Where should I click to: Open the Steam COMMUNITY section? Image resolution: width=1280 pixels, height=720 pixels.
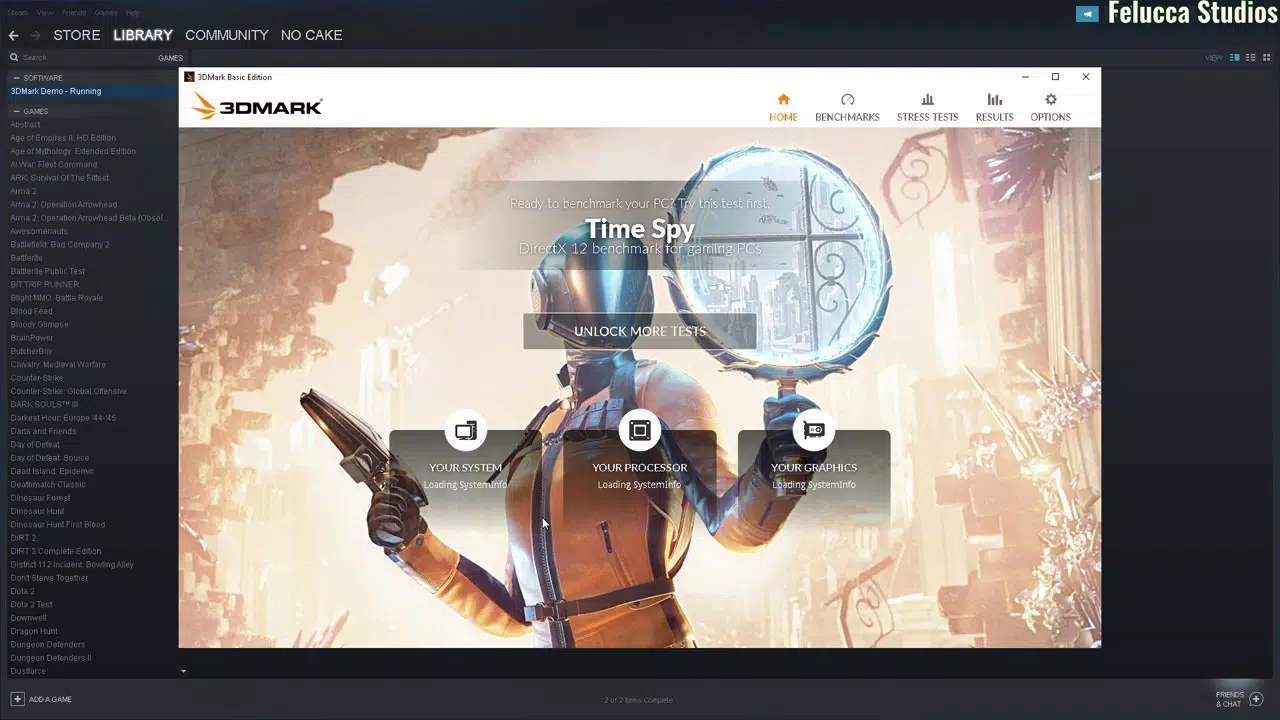coord(227,35)
